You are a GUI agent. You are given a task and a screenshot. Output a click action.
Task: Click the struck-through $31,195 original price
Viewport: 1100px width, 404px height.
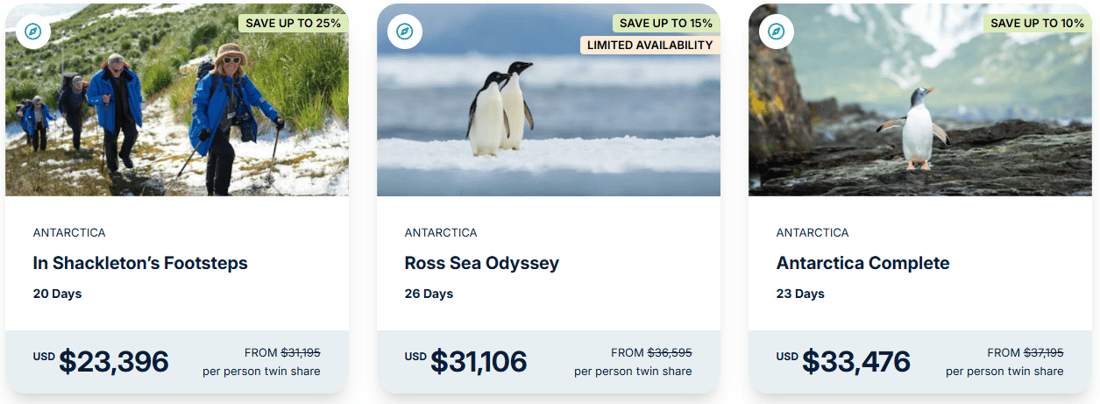[300, 352]
